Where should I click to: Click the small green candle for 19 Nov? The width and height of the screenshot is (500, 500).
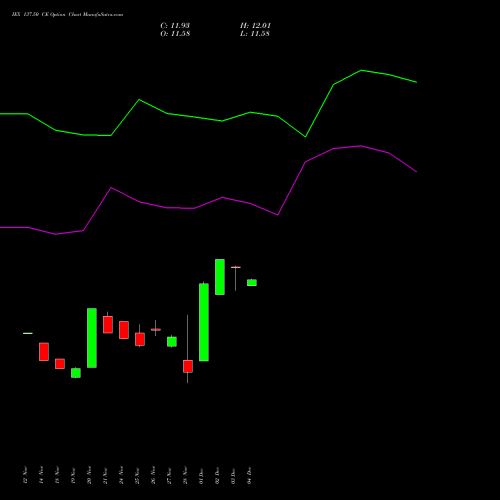pos(76,373)
